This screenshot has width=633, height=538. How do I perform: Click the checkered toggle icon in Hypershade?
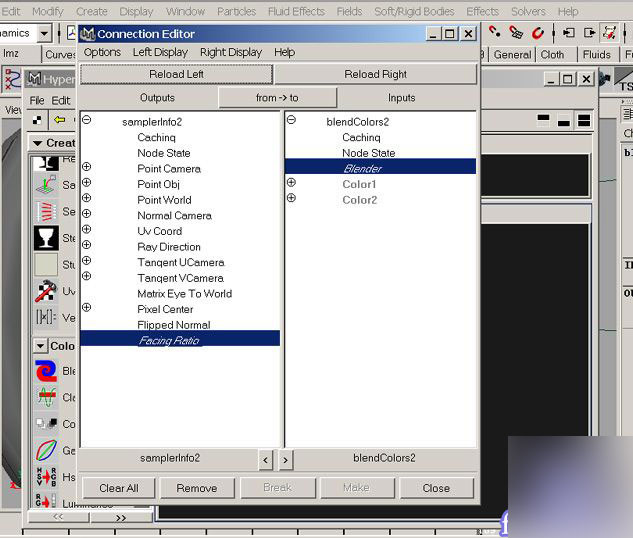tap(37, 119)
